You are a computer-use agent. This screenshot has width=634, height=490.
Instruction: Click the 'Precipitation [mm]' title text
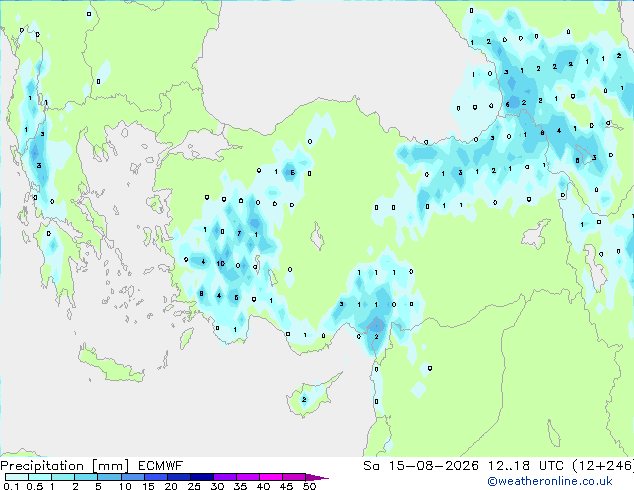[65, 466]
